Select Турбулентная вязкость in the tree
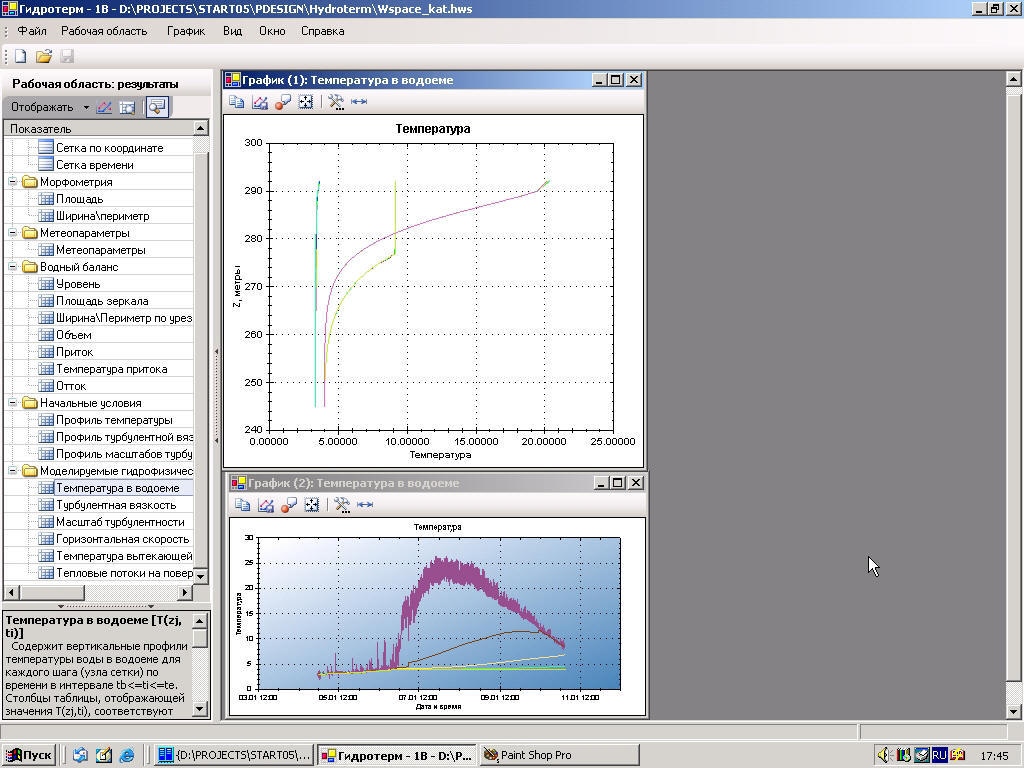Viewport: 1024px width, 768px height. coord(116,505)
